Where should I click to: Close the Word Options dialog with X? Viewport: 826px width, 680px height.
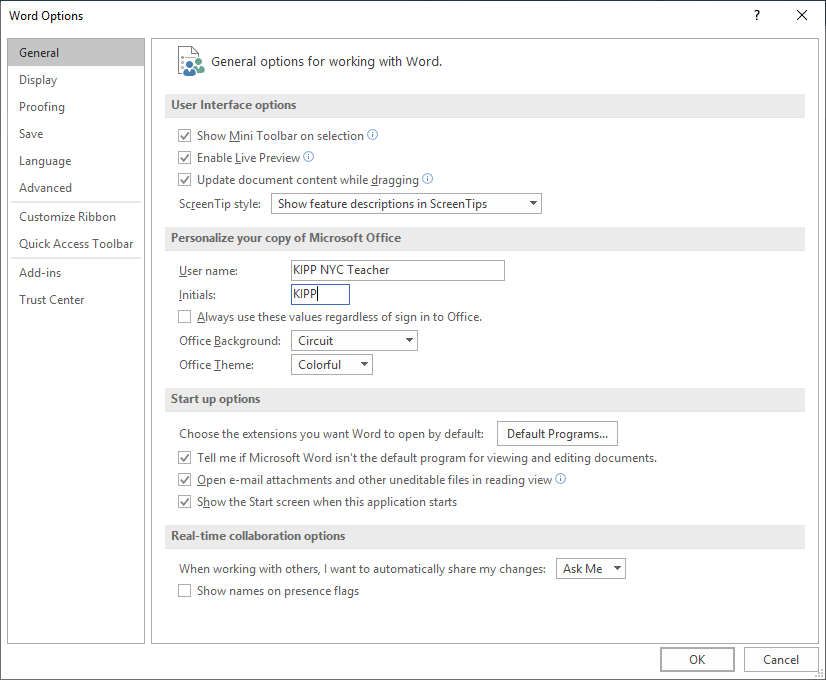coord(802,15)
